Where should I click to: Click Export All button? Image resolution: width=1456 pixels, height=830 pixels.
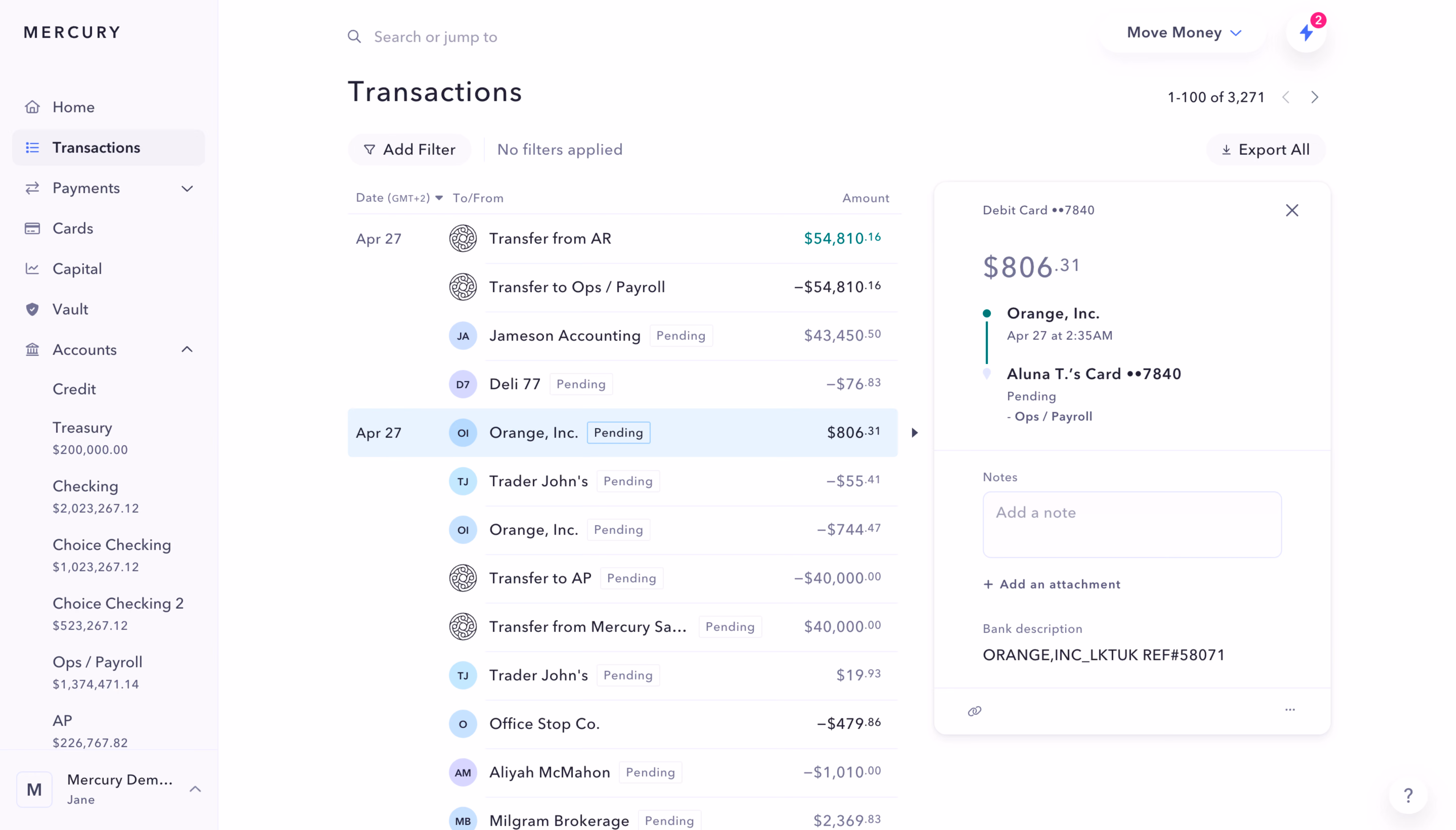coord(1266,150)
